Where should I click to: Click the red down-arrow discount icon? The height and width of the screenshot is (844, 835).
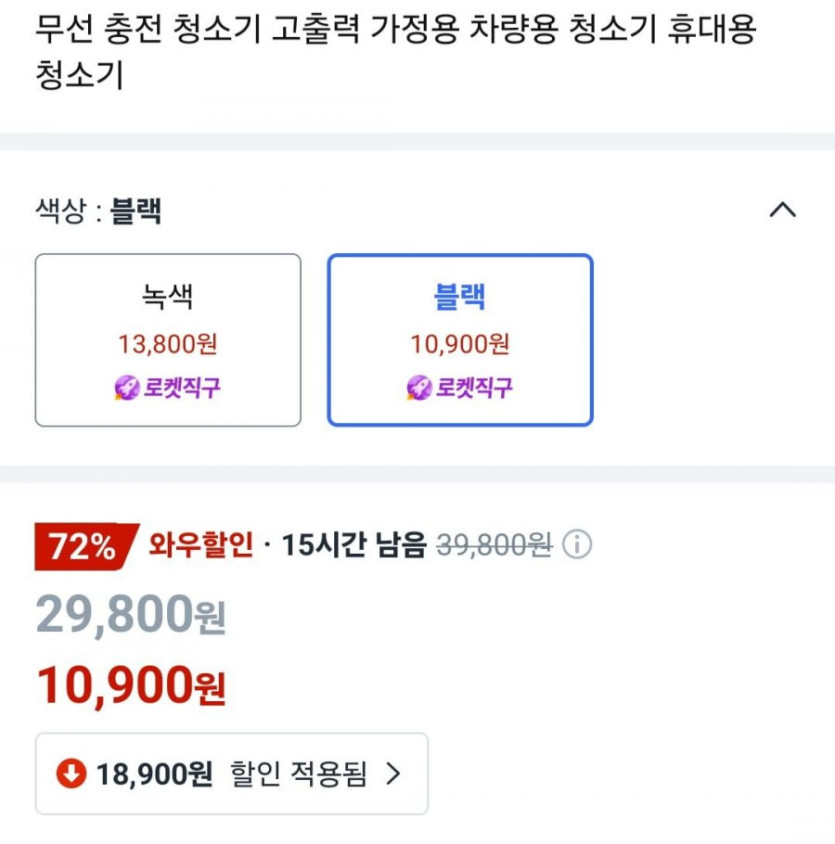pos(71,773)
